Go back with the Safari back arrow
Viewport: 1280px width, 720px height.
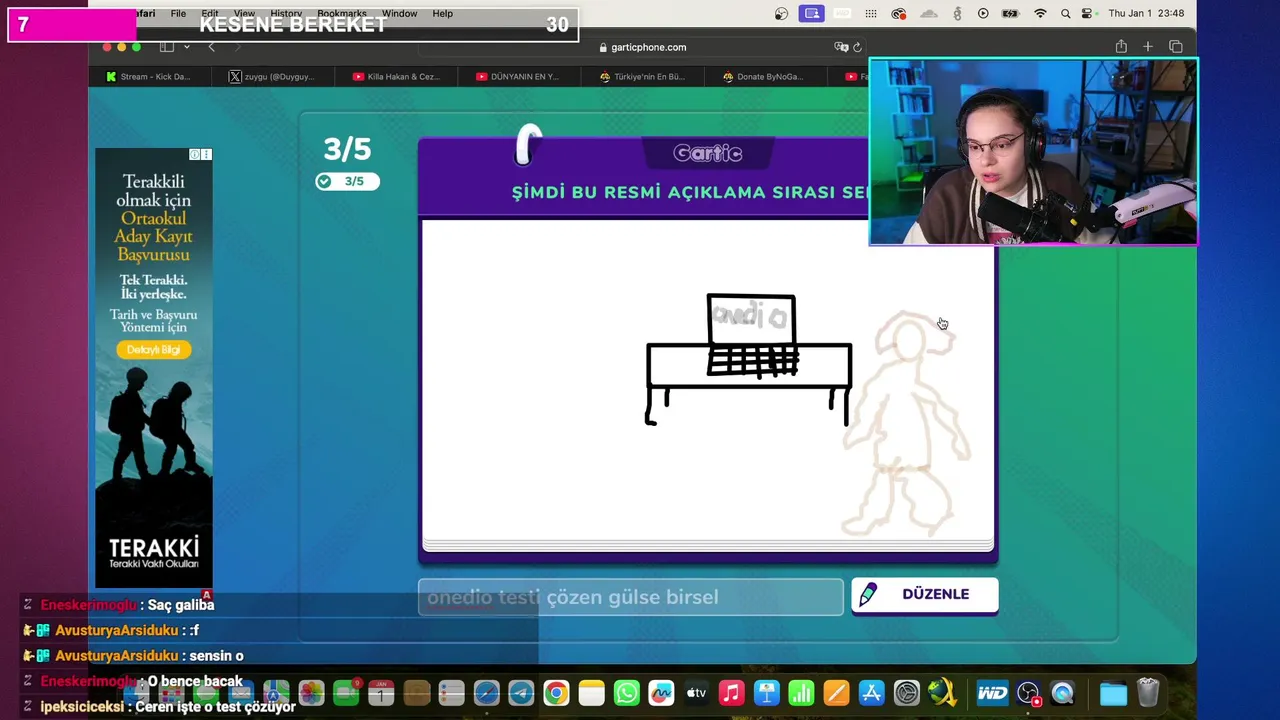211,47
